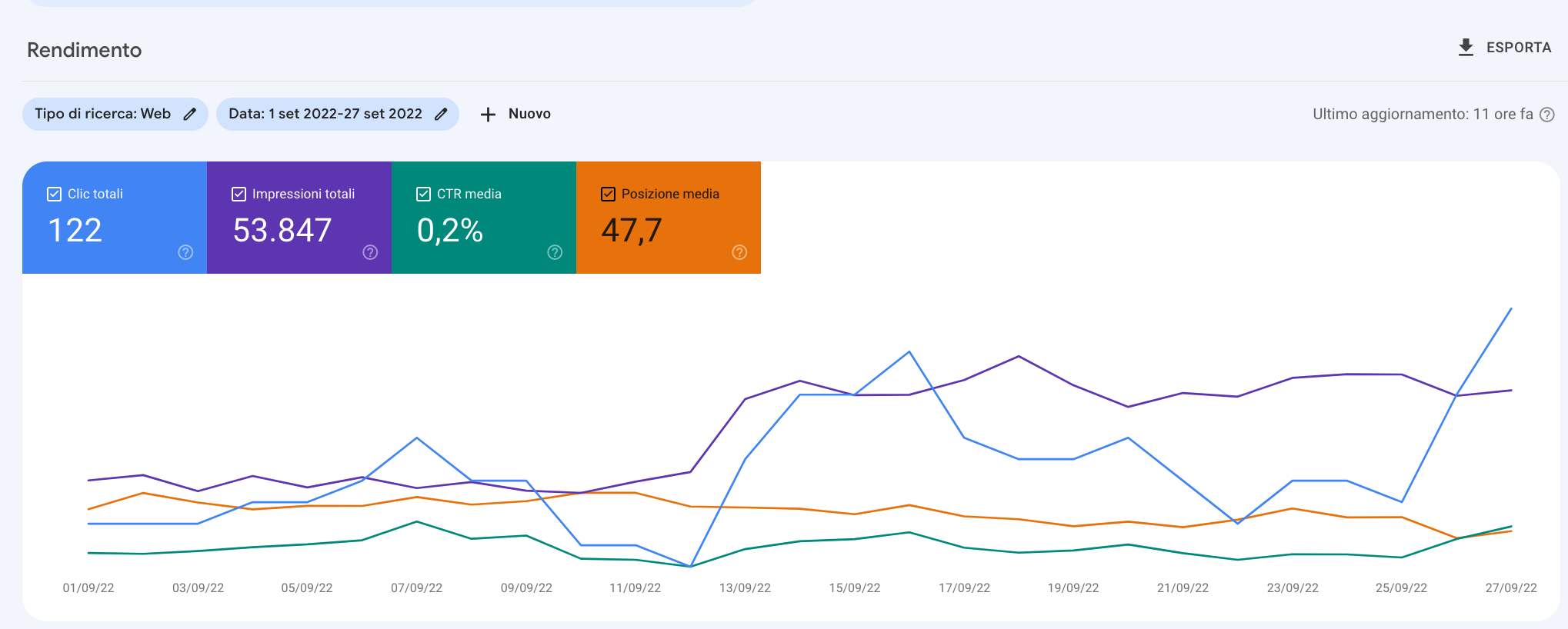Open the ESPORTA export button
The height and width of the screenshot is (629, 1568).
[1504, 48]
